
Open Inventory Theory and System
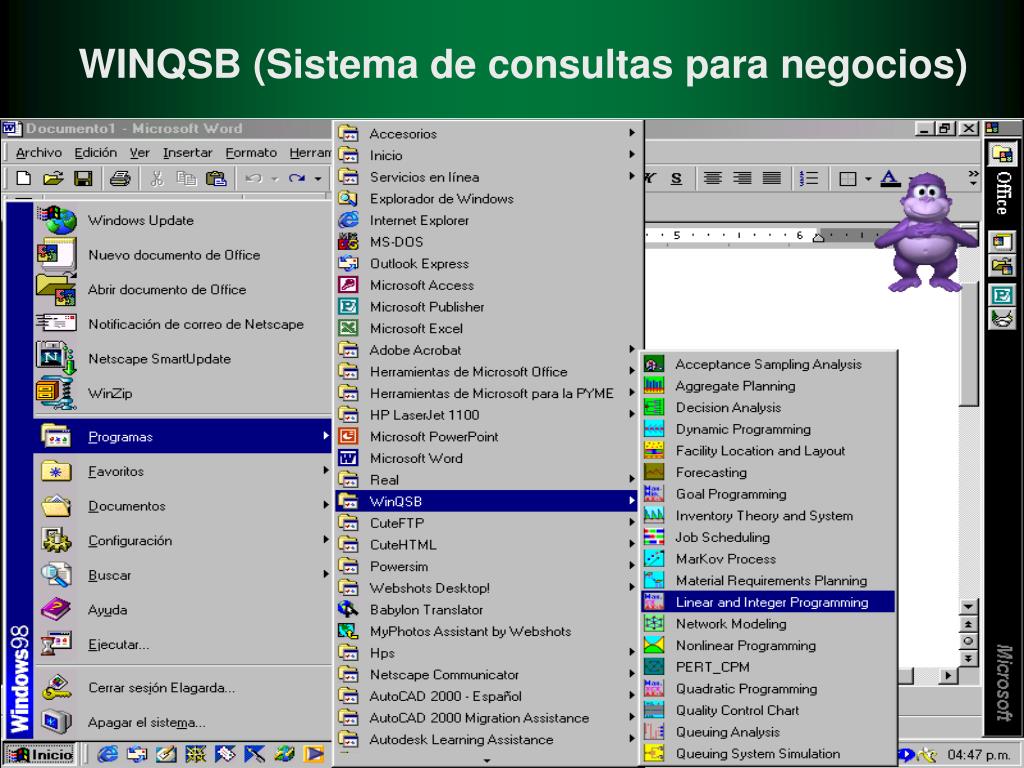click(768, 515)
